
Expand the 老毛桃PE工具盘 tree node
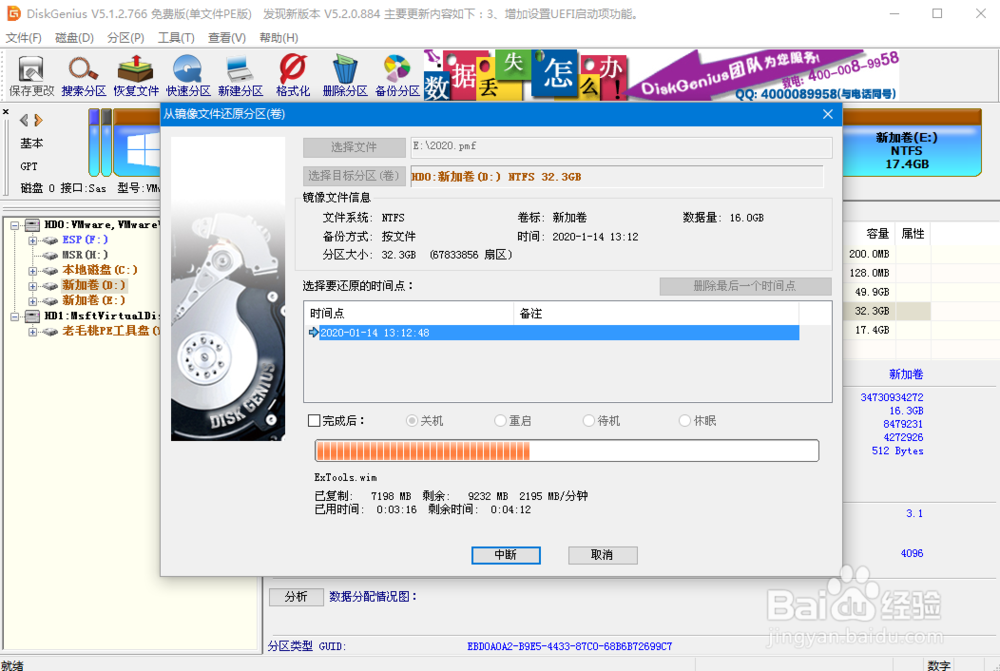pos(32,332)
